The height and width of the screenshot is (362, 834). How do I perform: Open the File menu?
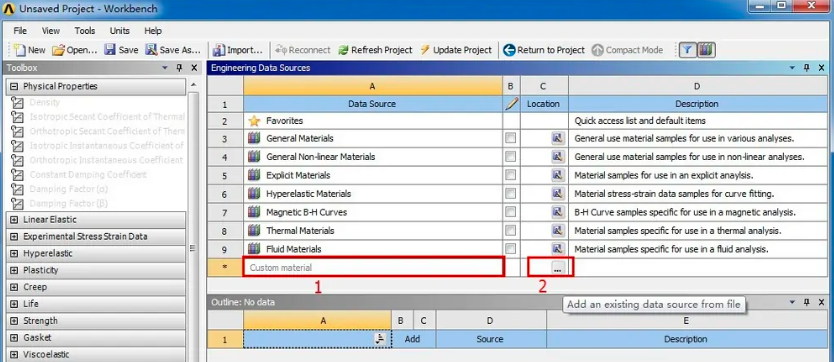(20, 31)
